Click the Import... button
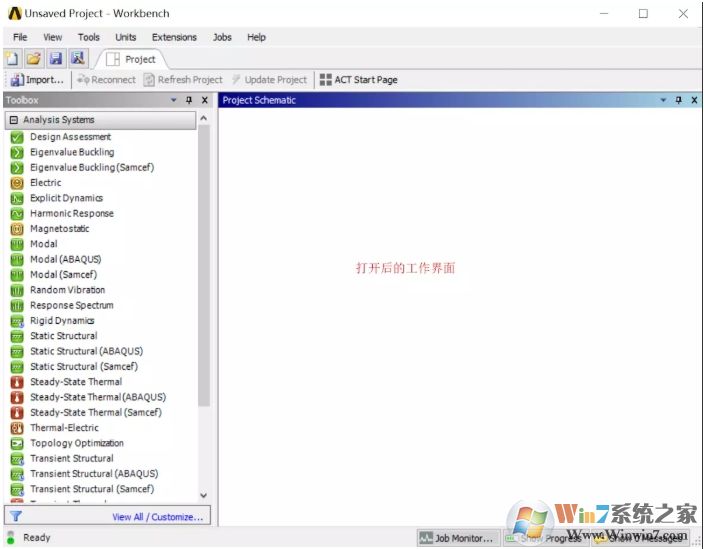The height and width of the screenshot is (549, 704). click(x=37, y=80)
